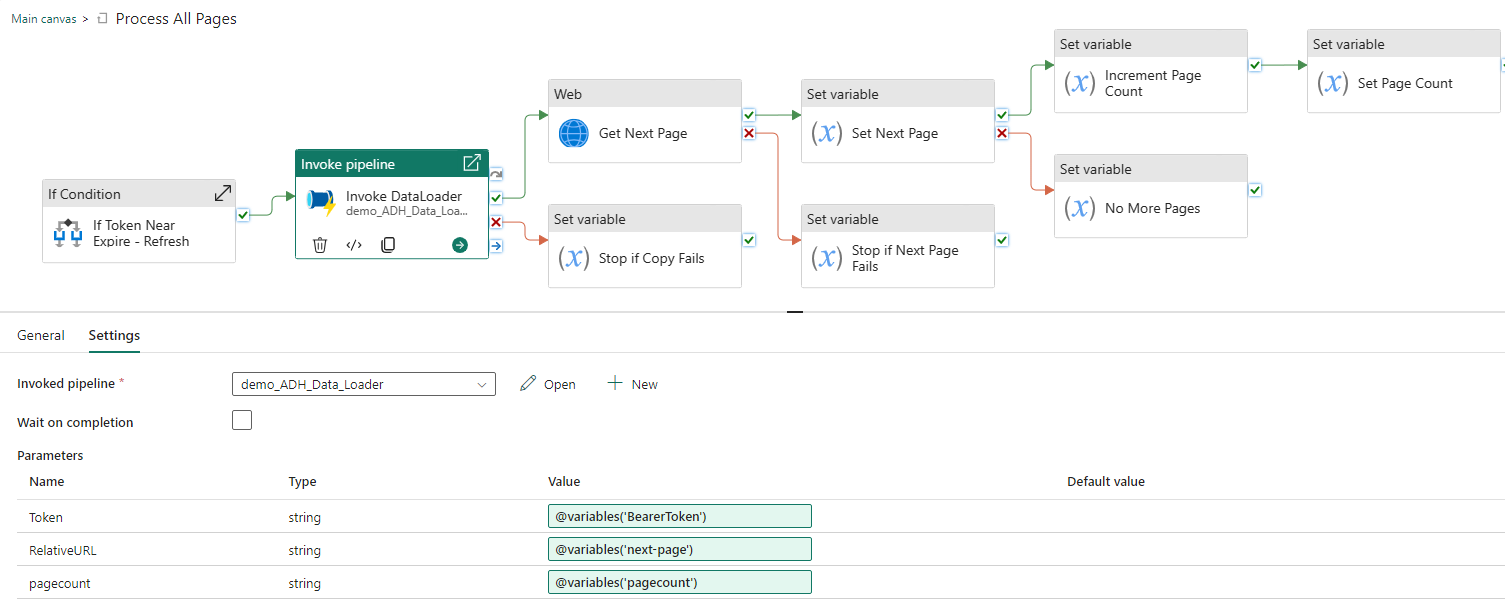
Task: Select the Stop if Next Page Fails label
Action: [905, 258]
